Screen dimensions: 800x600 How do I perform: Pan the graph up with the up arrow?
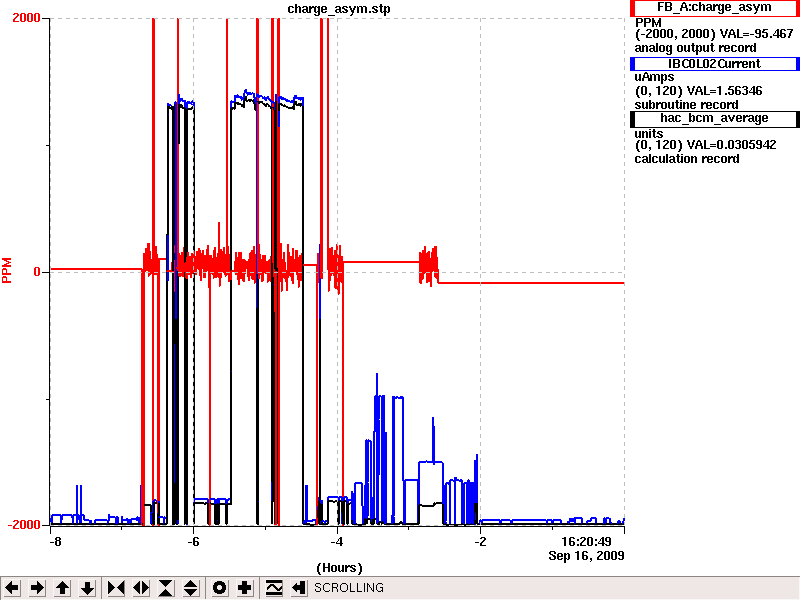(62, 588)
